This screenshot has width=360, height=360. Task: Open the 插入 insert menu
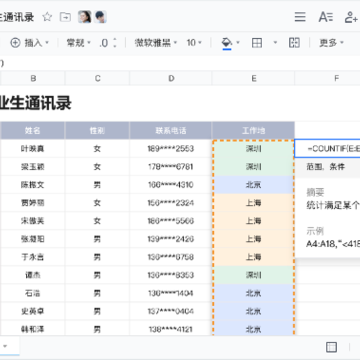29,43
